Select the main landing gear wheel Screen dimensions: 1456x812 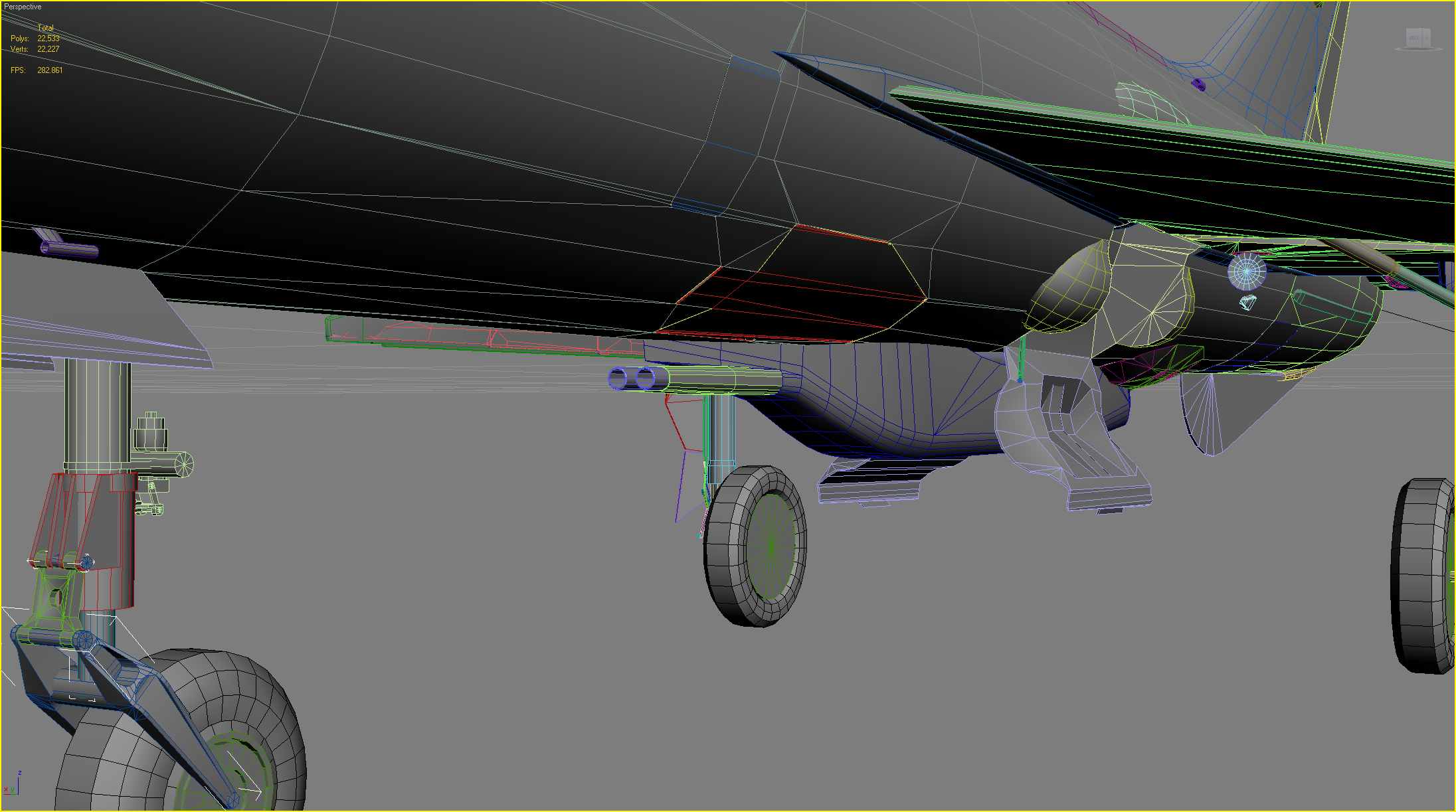(x=755, y=546)
